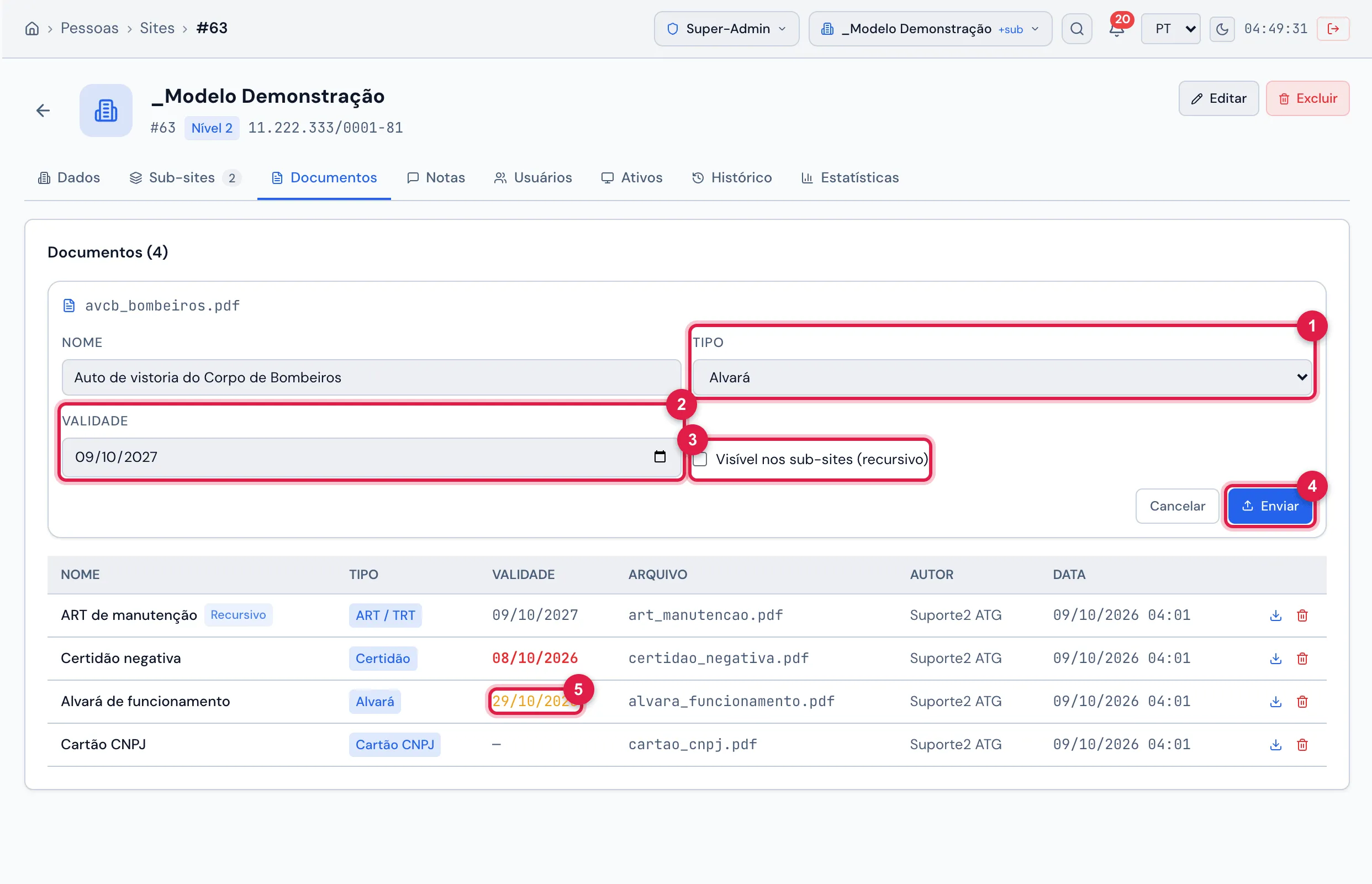Download the Certidão negativa file
Image resolution: width=1372 pixels, height=884 pixels.
coord(1275,659)
